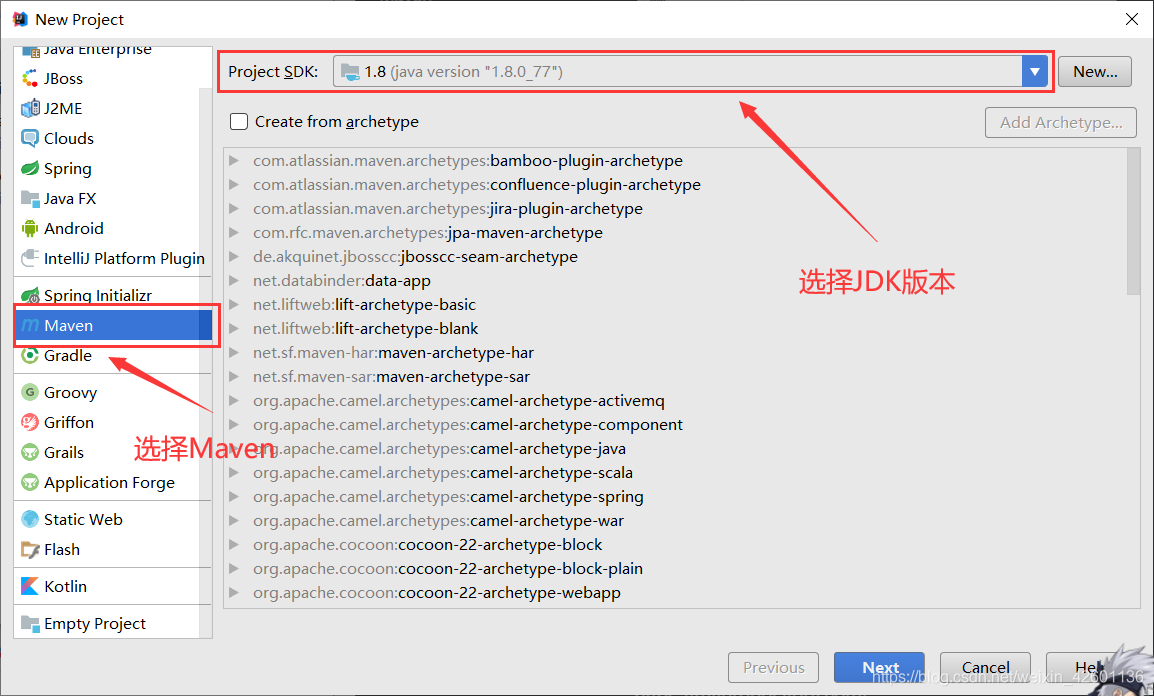Screen dimensions: 1154x696
Task: Choose Android project type
Action: point(74,228)
